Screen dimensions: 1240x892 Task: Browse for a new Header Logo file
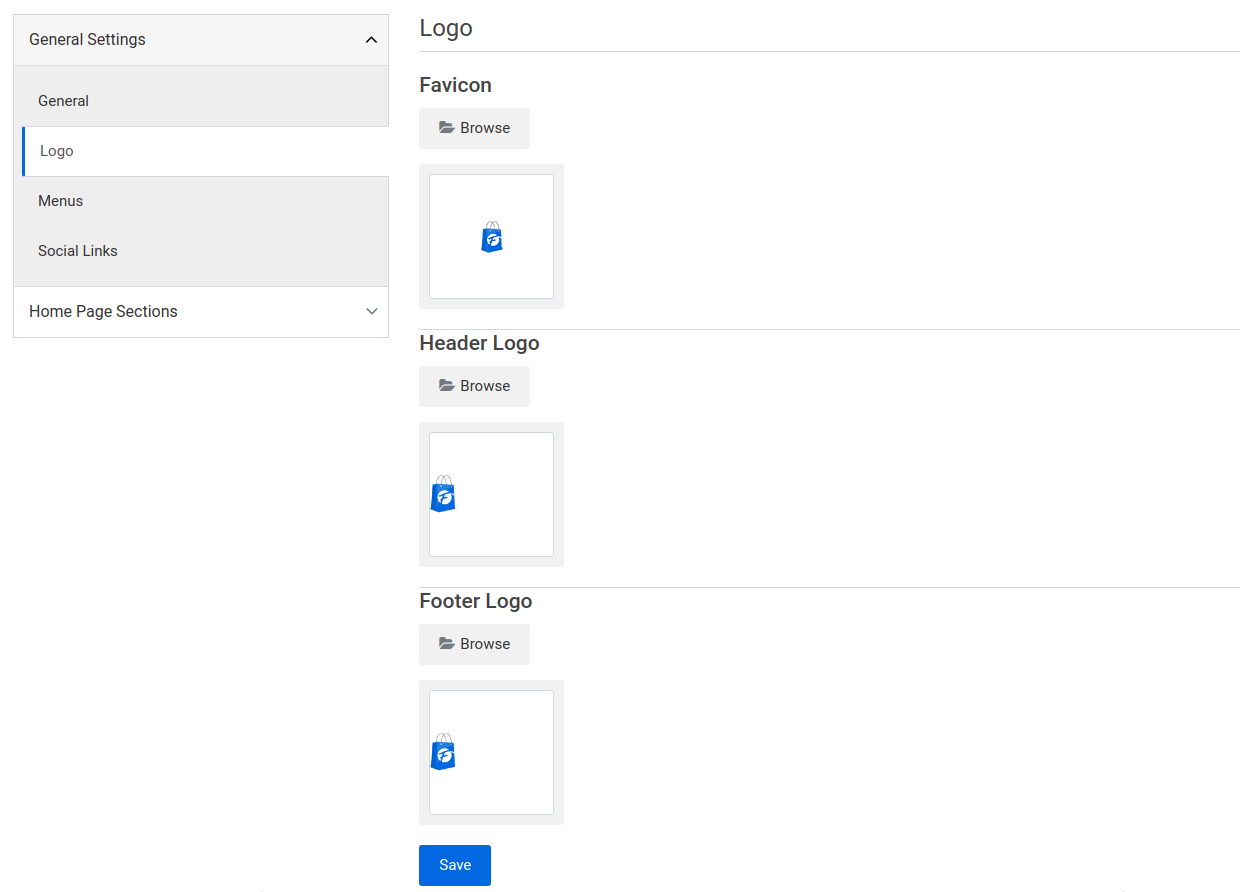pyautogui.click(x=474, y=386)
